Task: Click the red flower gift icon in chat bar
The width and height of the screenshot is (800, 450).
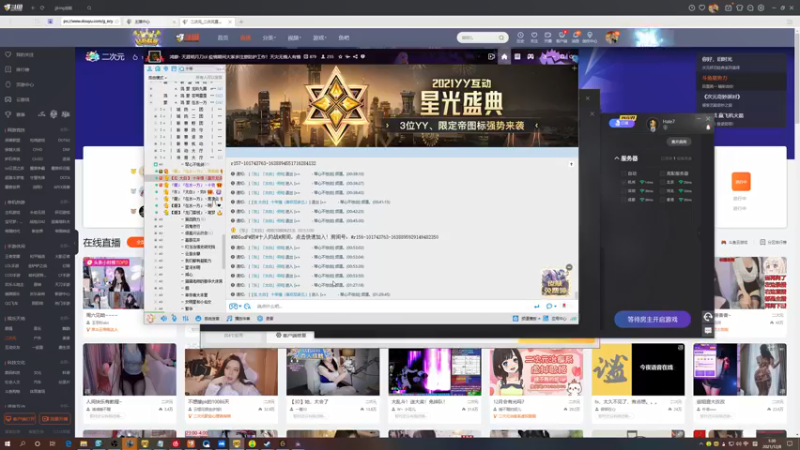Action: pyautogui.click(x=564, y=306)
